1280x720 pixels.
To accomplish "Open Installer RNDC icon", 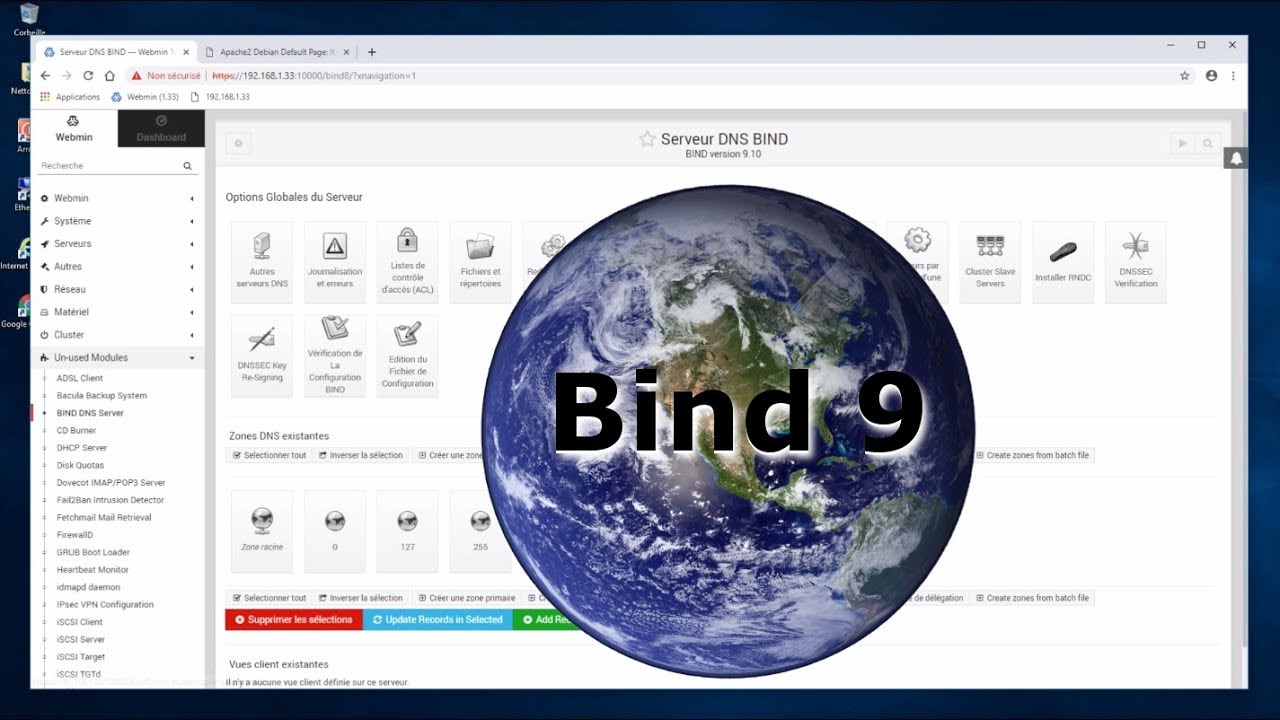I will (x=1063, y=262).
